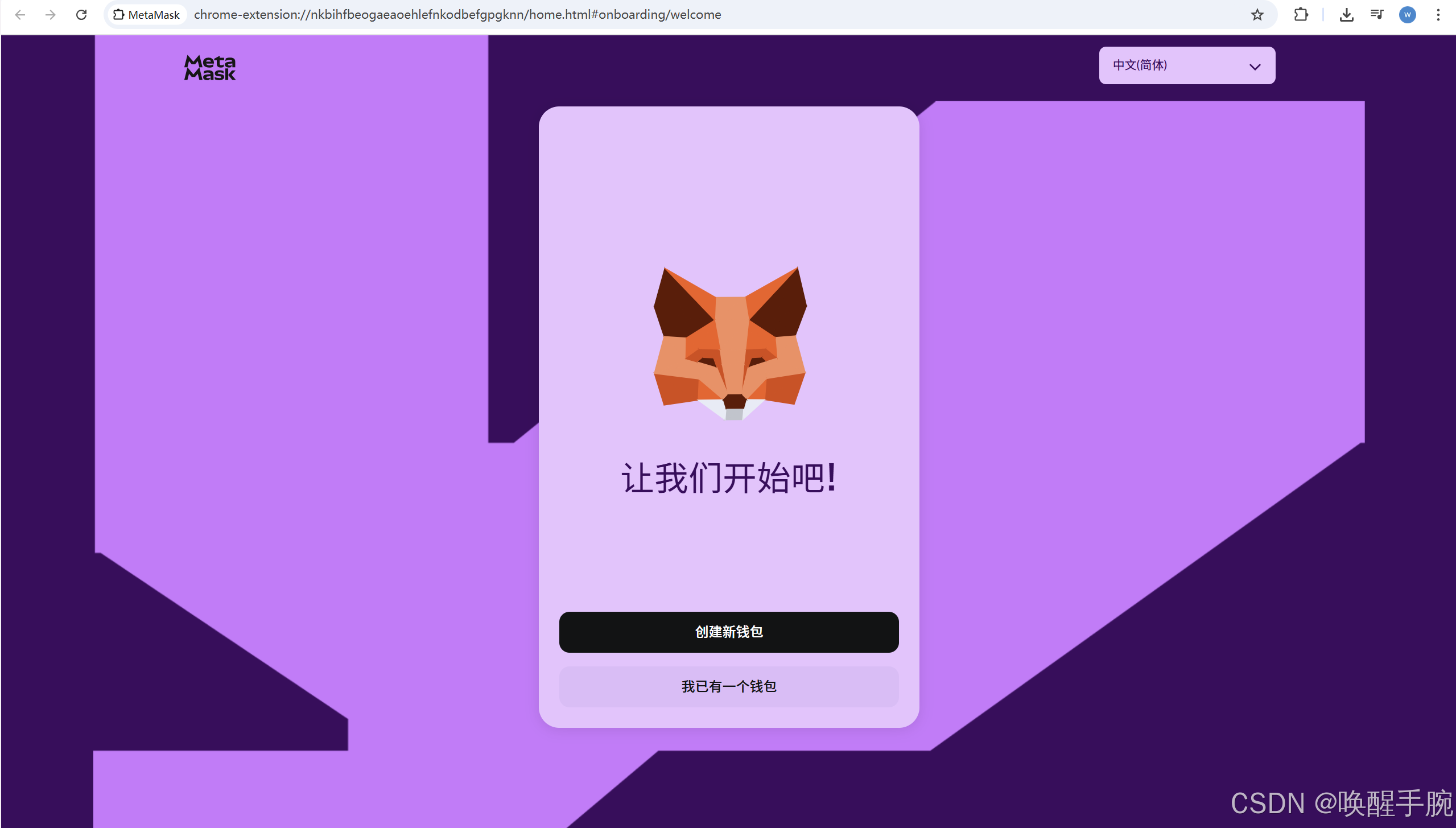
Task: Click the 我已有一个钱包 button
Action: (729, 687)
